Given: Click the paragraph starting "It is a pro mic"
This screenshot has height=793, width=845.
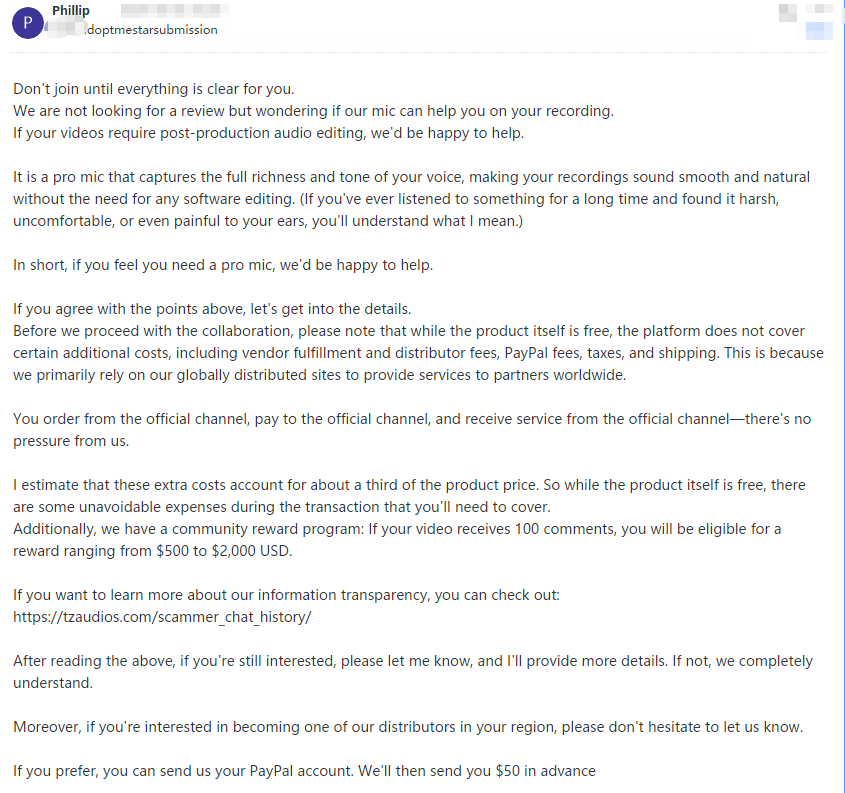Looking at the screenshot, I should pos(412,199).
